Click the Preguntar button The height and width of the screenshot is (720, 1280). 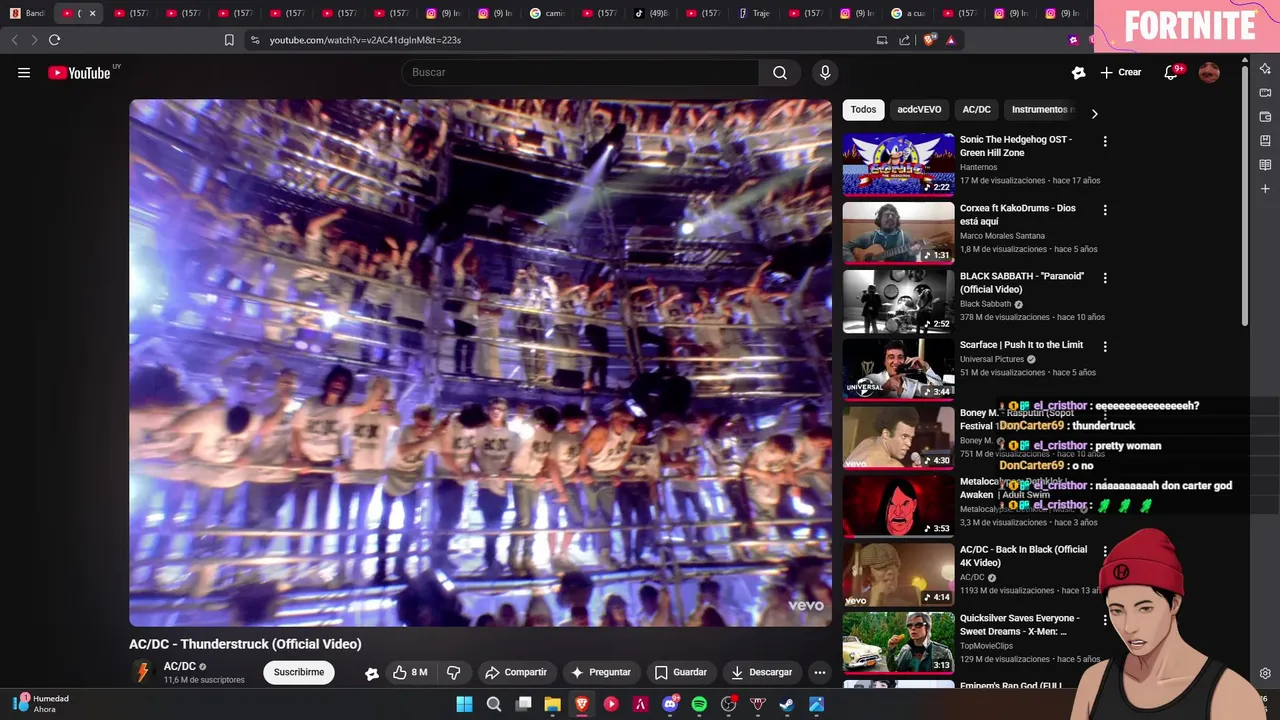point(601,672)
